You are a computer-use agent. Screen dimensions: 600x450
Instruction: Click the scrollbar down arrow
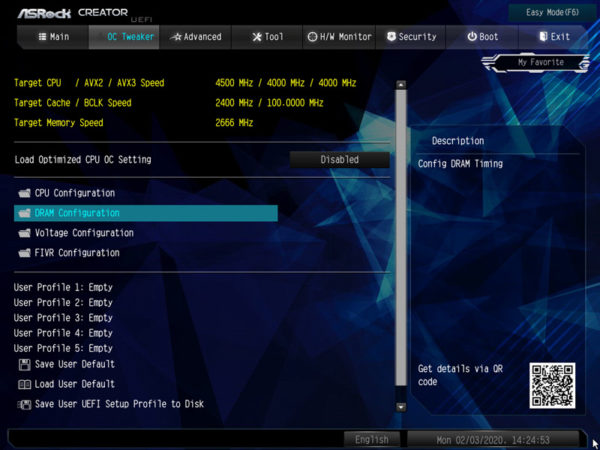(401, 407)
